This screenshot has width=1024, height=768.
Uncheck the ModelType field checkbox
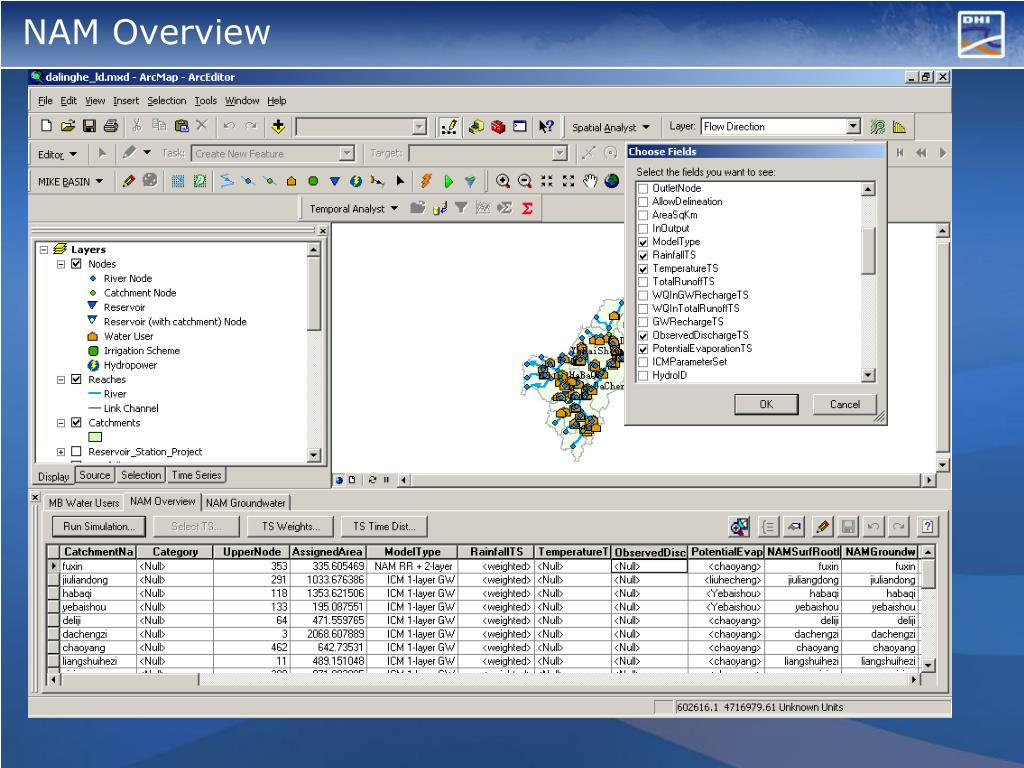click(643, 242)
